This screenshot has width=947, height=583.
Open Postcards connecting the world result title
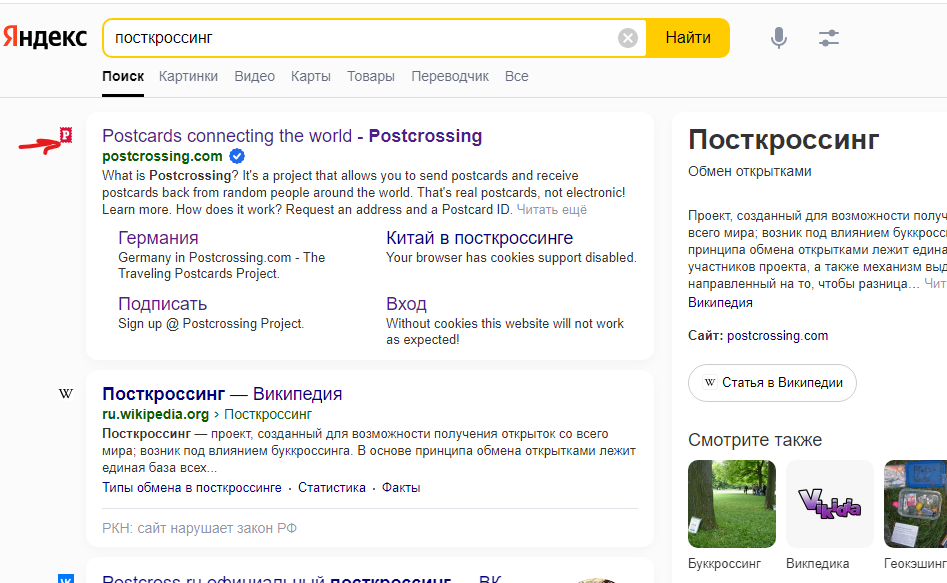[x=292, y=136]
